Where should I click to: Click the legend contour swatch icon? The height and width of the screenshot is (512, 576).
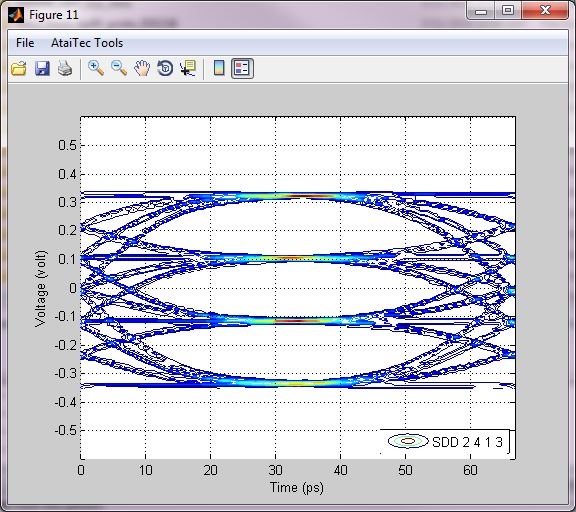[408, 441]
